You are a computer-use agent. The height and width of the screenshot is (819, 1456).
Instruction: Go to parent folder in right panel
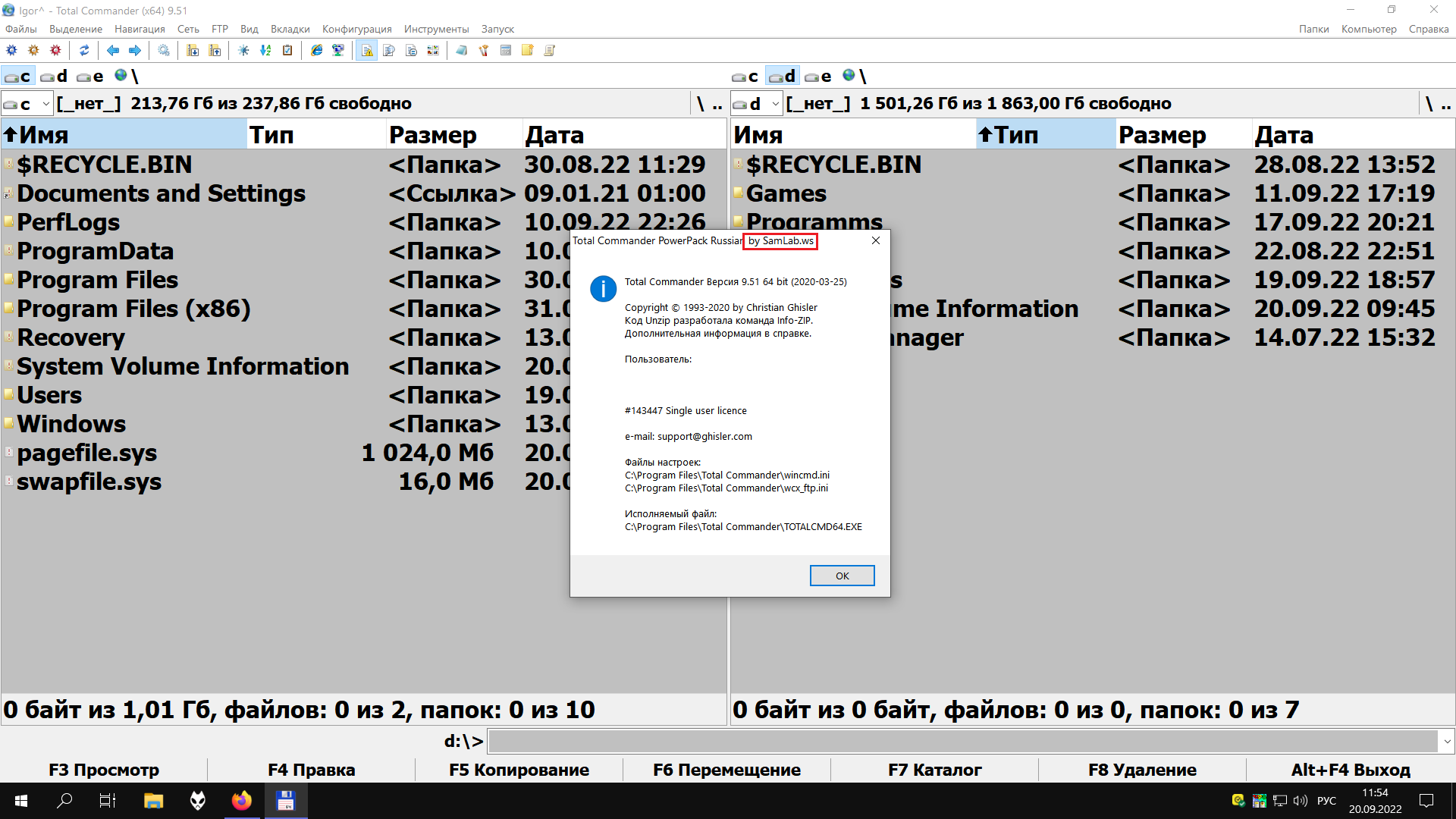(x=1446, y=104)
